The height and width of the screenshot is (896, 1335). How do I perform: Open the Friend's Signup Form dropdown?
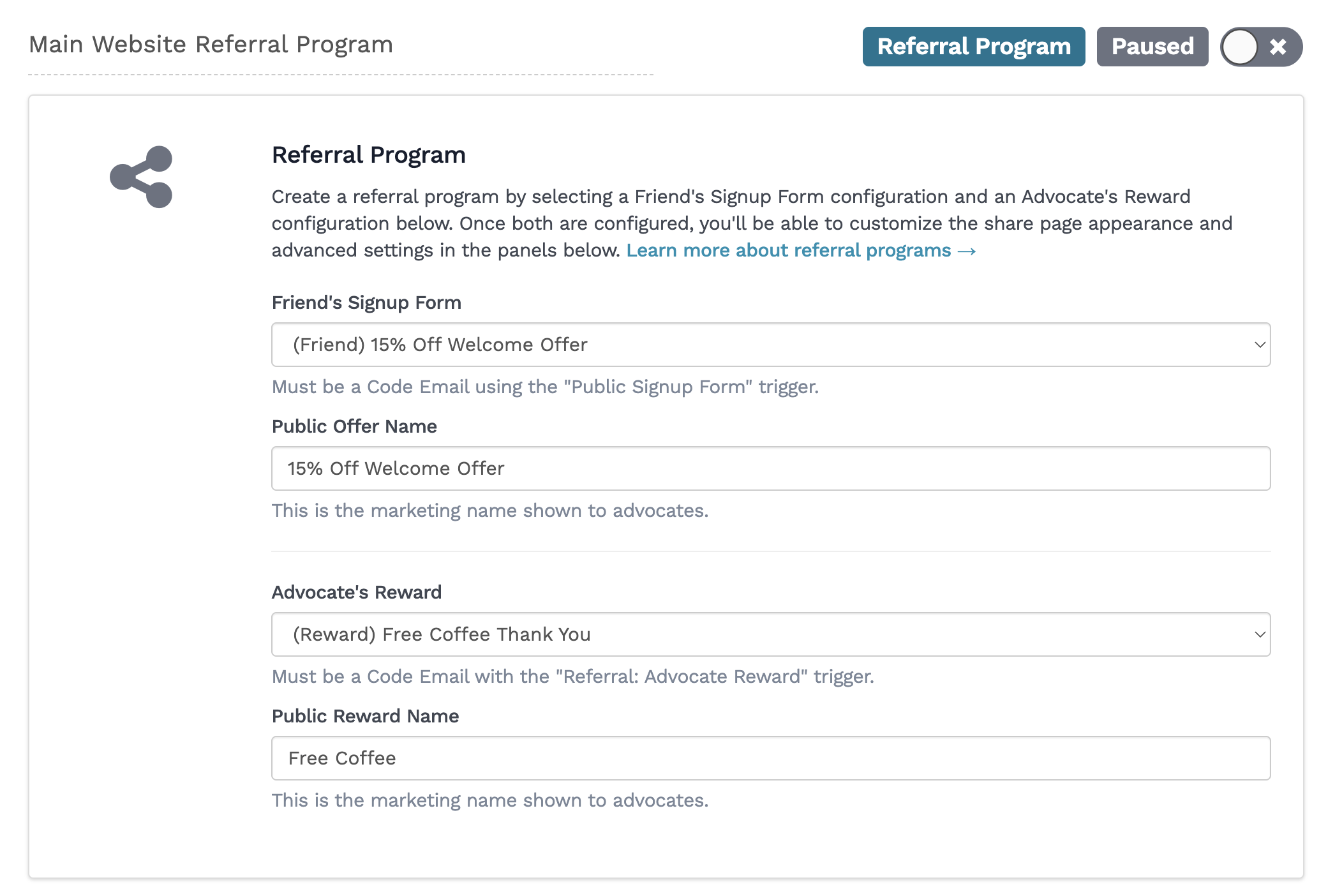[770, 345]
